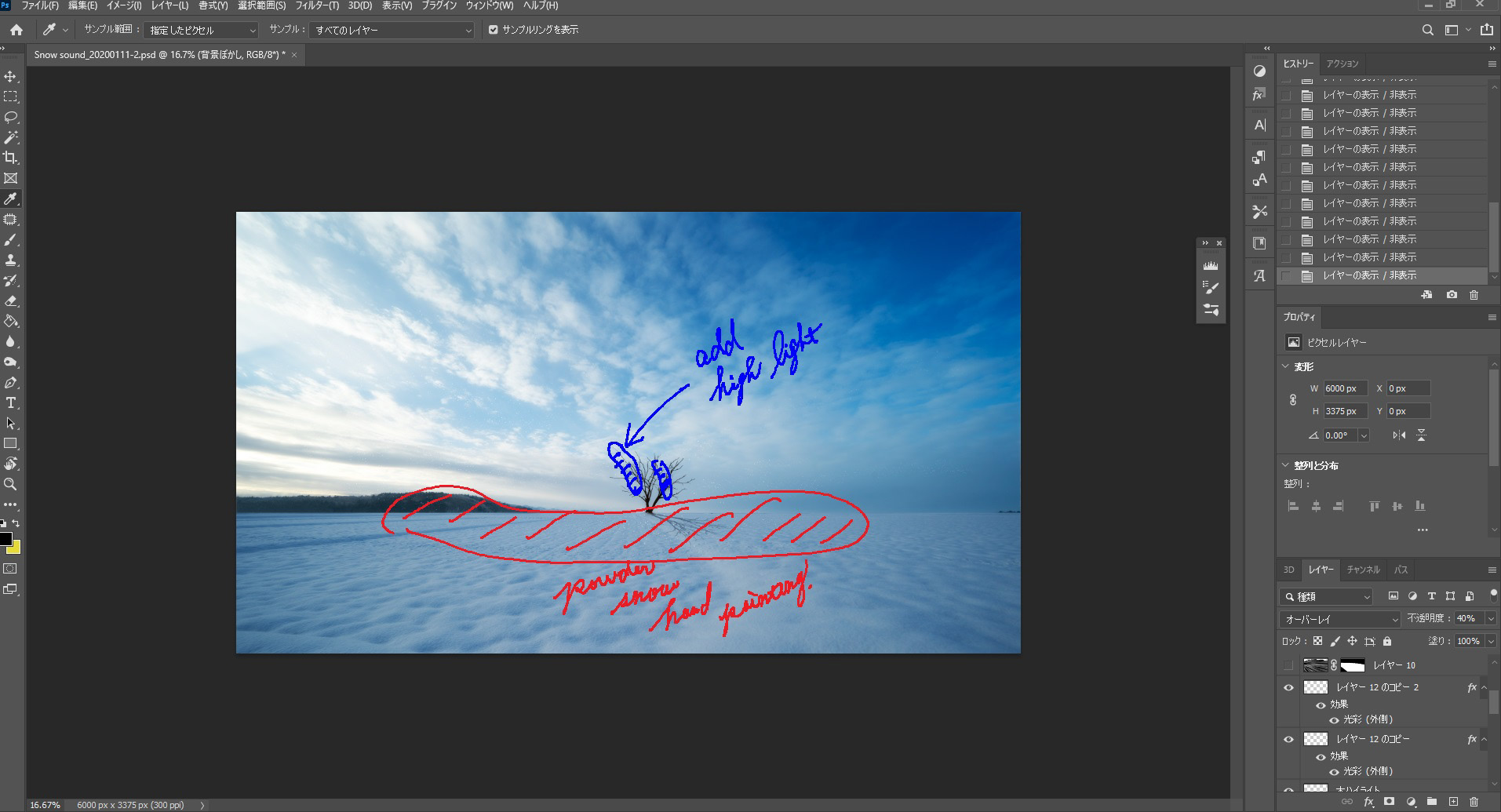Select the Blur tool
Screen dimensions: 1501x812
click(x=11, y=342)
